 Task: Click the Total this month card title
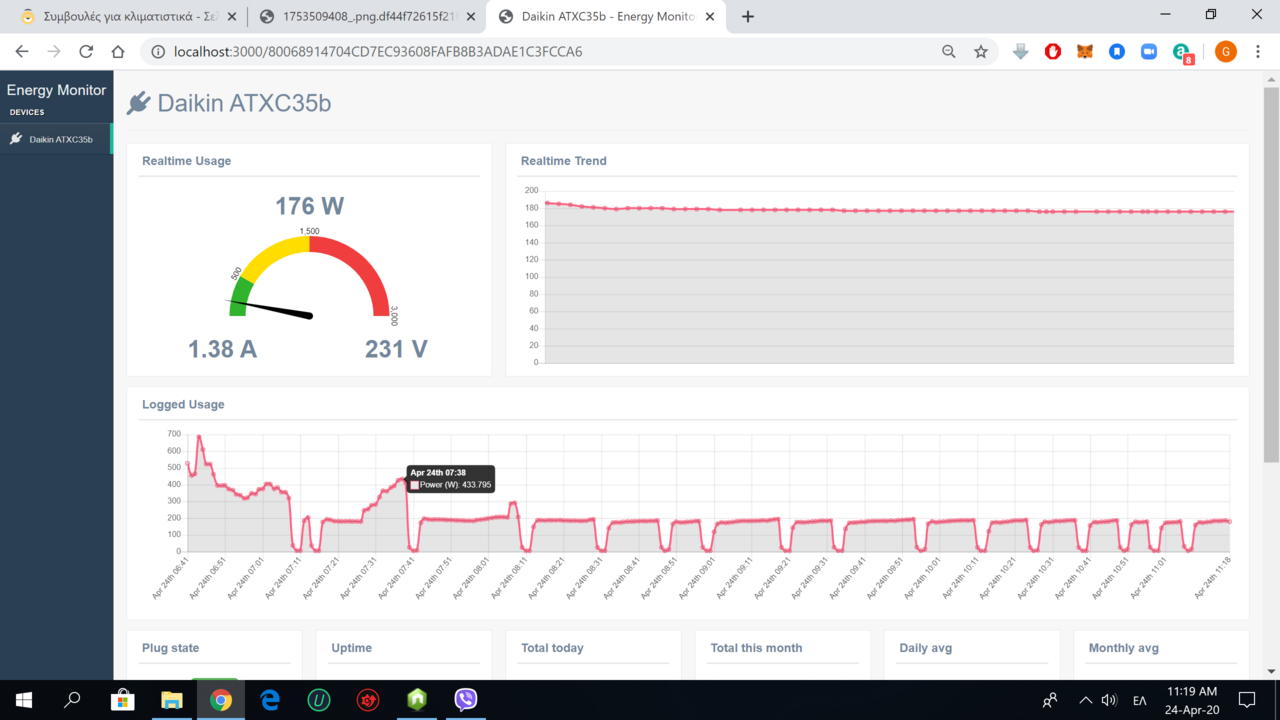(756, 648)
